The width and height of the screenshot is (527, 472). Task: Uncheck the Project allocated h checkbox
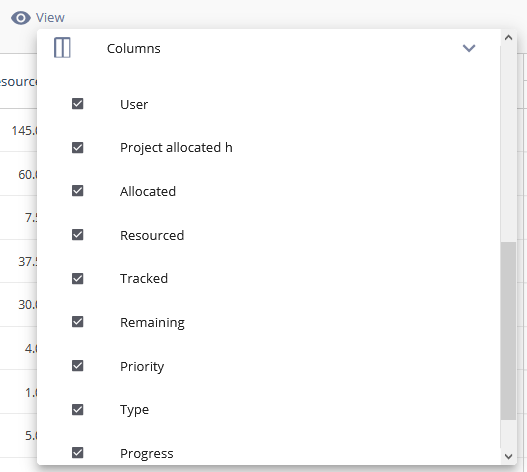pyautogui.click(x=78, y=147)
